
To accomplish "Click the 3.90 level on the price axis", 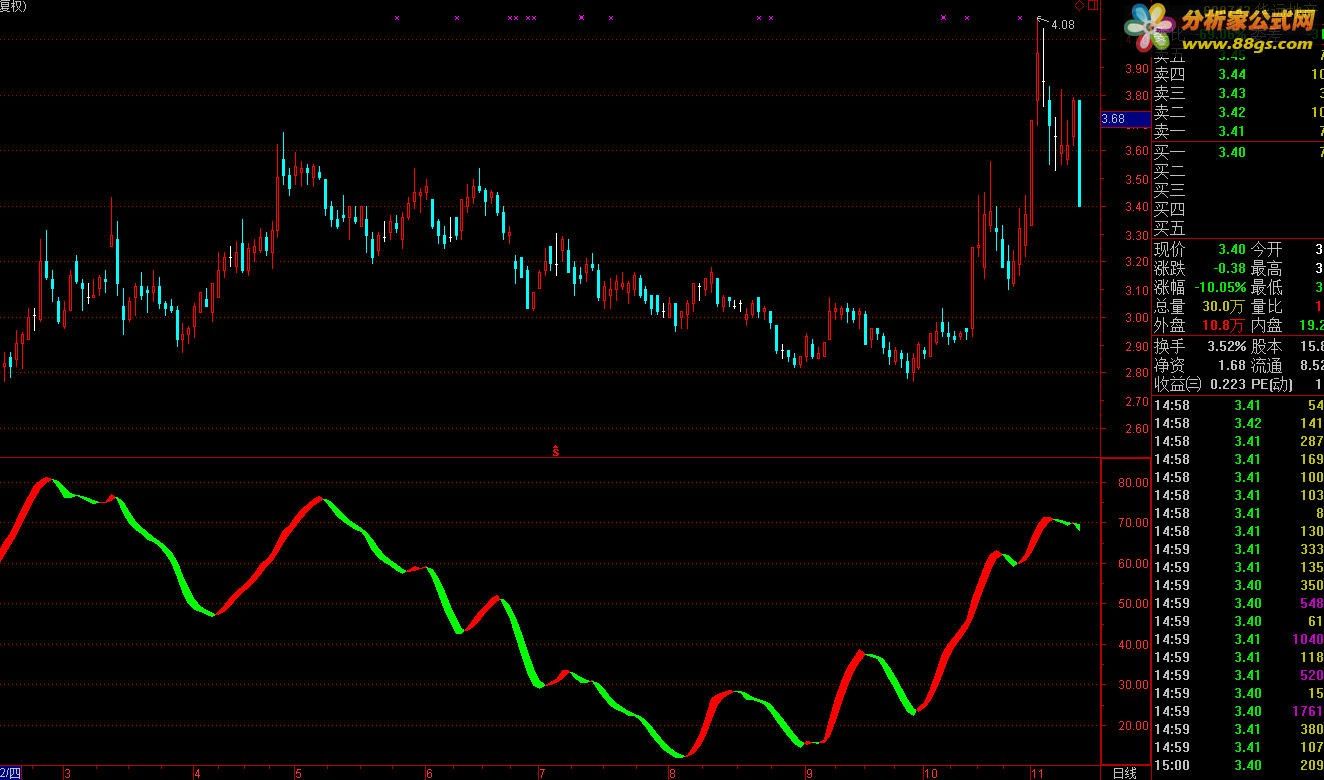I will tap(1136, 69).
